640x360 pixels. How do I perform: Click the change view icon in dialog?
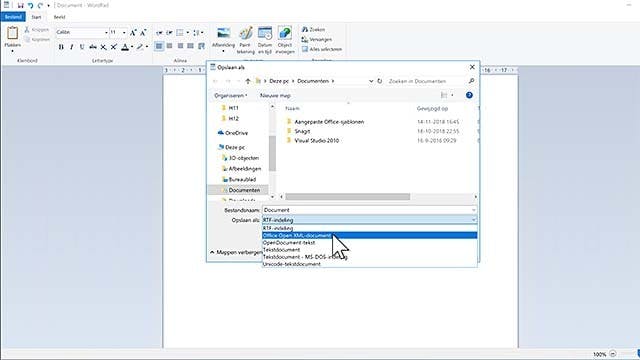(x=444, y=95)
